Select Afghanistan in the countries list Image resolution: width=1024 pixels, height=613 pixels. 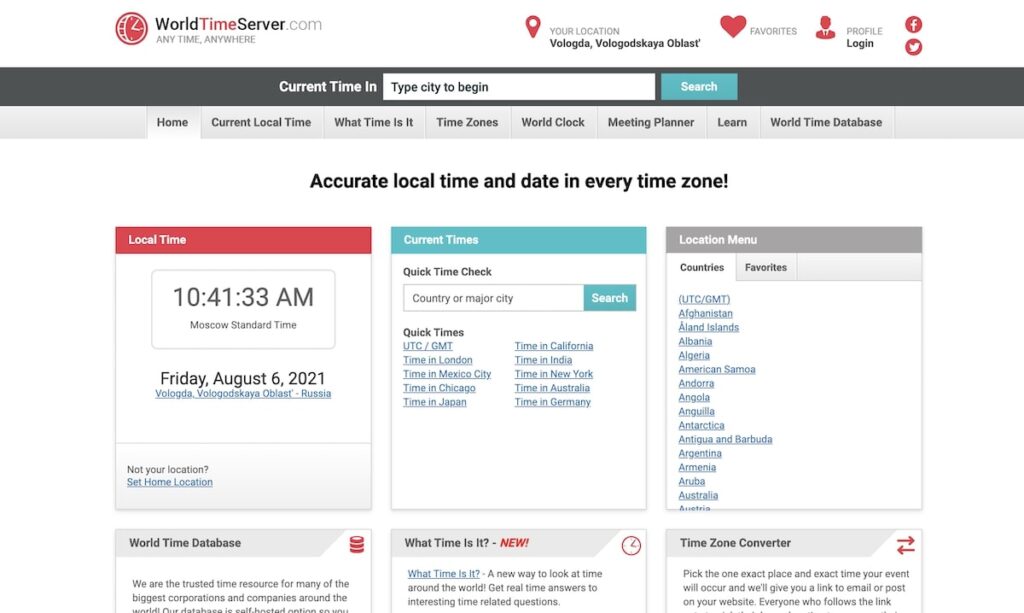click(705, 313)
